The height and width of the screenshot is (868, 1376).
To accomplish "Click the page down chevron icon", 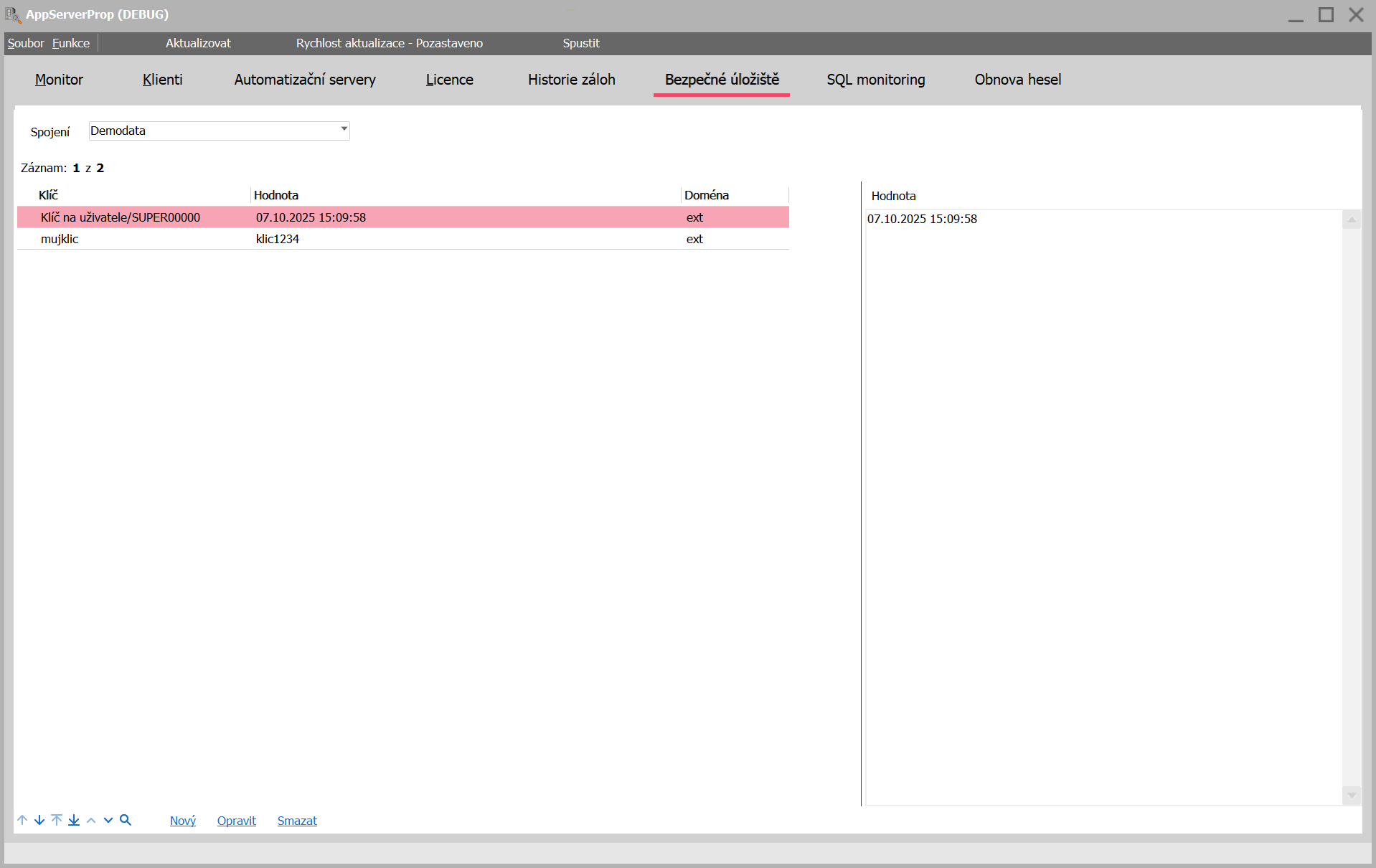I will 108,820.
